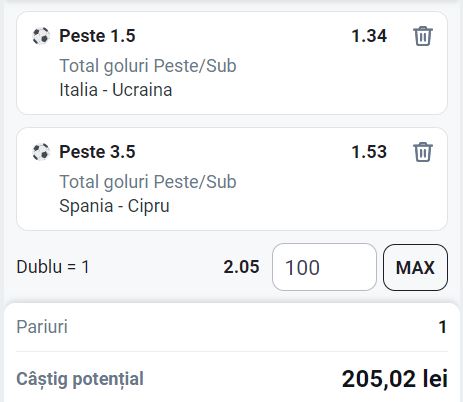The width and height of the screenshot is (463, 402).
Task: Click the Câștig potențial label
Action: pyautogui.click(x=80, y=379)
